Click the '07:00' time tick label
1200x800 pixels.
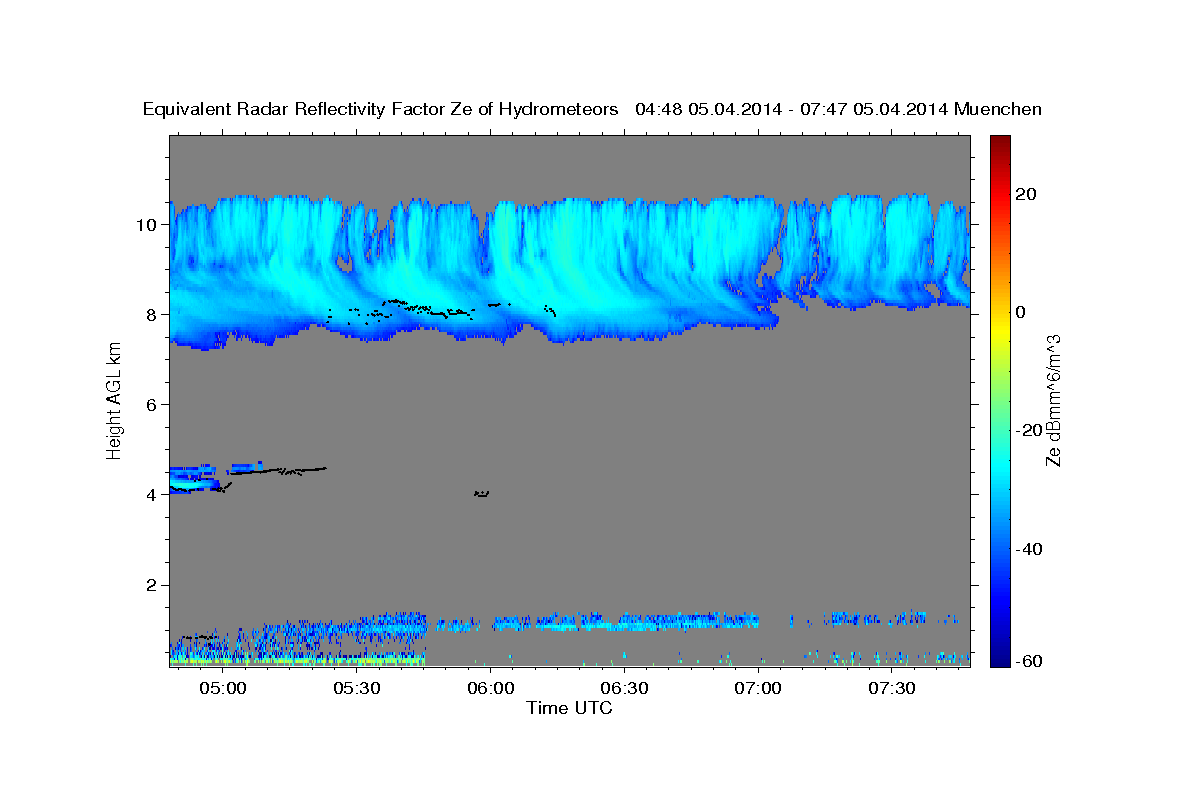tap(758, 688)
